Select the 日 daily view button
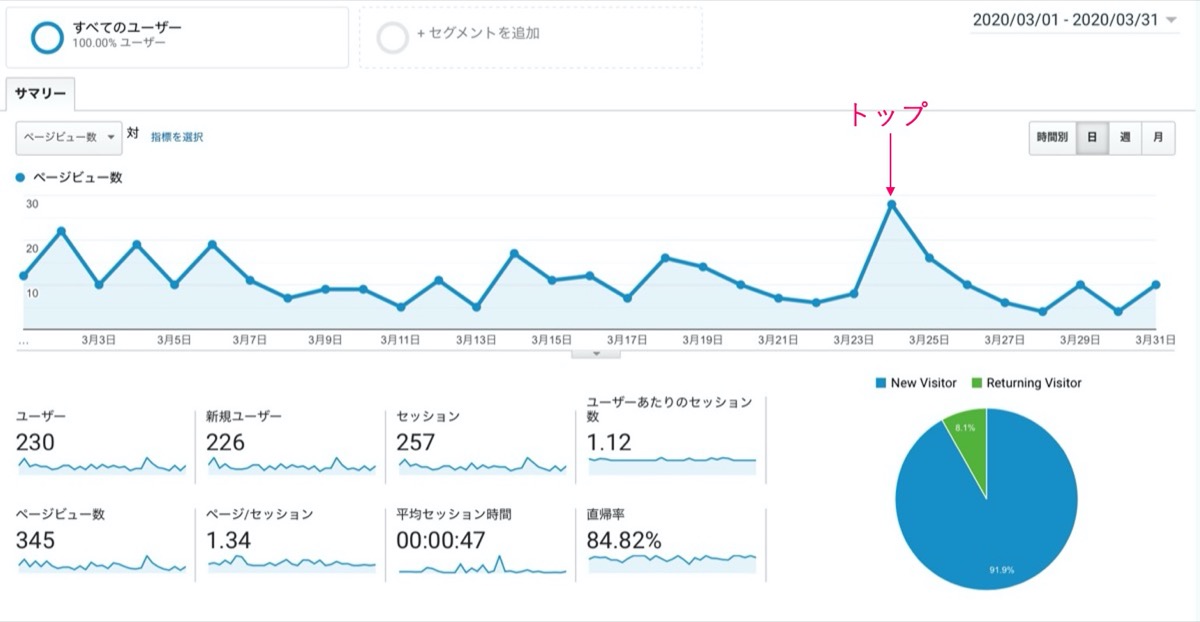This screenshot has height=622, width=1200. point(1092,138)
